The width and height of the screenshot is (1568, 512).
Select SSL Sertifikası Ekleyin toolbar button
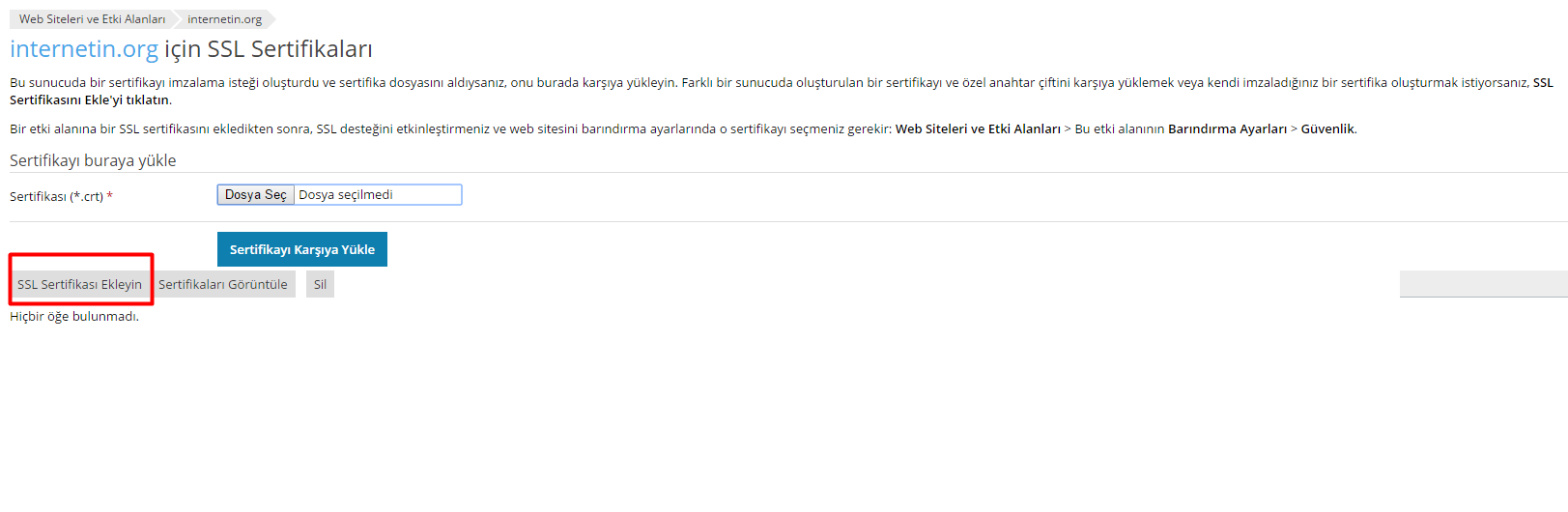point(79,284)
